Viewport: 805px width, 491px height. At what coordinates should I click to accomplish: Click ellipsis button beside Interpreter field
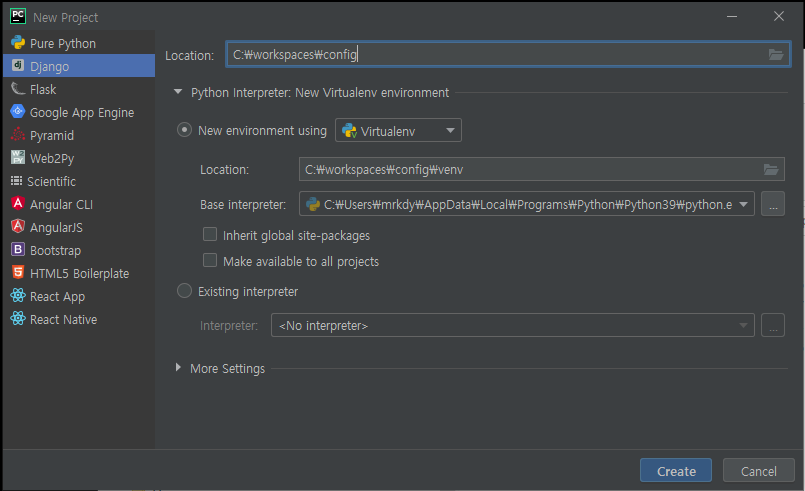click(x=773, y=325)
